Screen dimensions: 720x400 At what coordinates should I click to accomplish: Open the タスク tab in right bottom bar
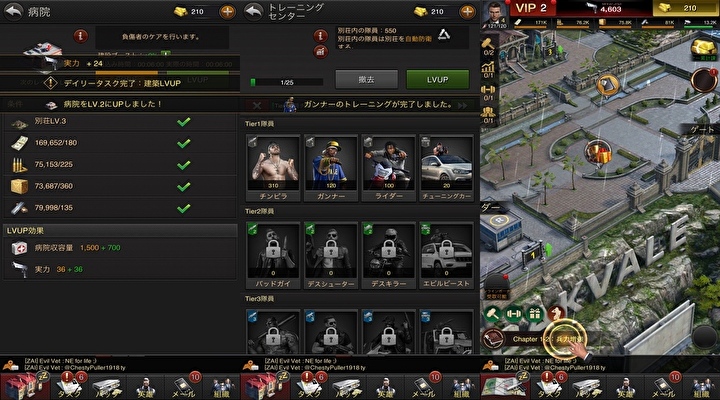[549, 386]
